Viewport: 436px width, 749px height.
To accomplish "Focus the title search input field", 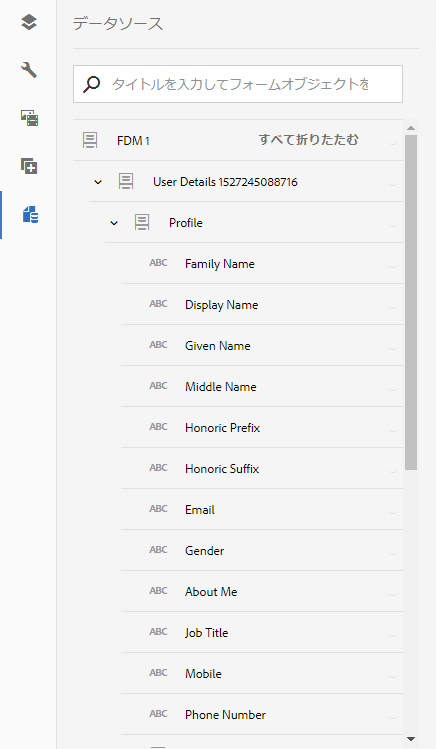I will pos(238,84).
